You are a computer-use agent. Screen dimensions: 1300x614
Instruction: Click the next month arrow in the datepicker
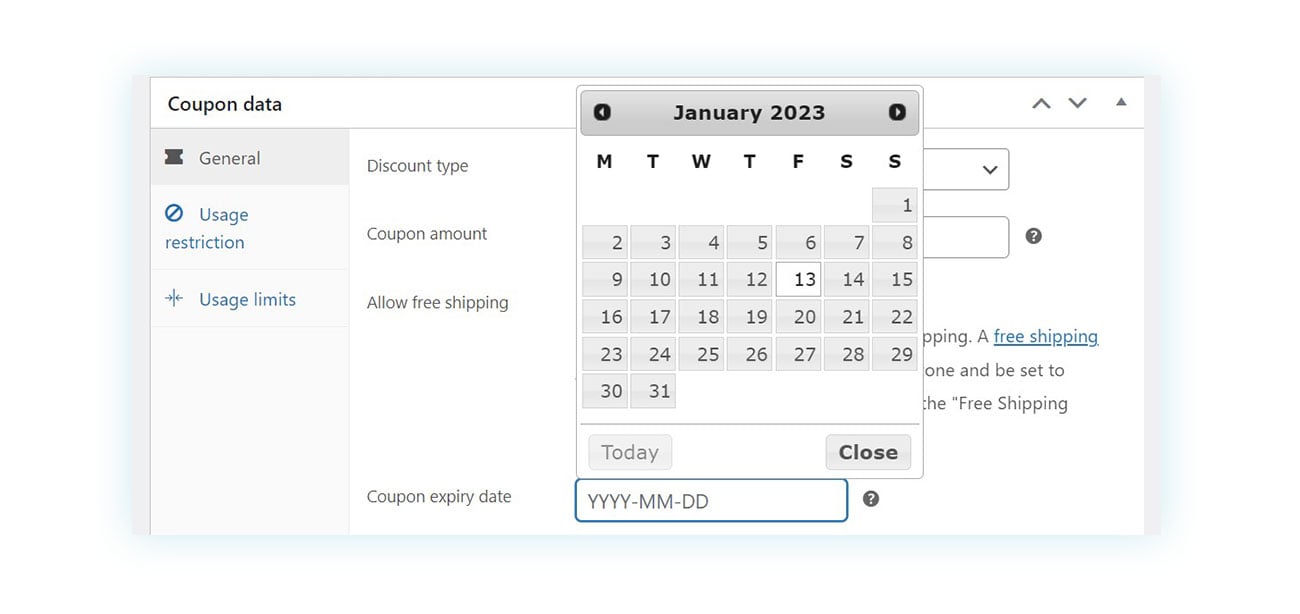click(899, 112)
